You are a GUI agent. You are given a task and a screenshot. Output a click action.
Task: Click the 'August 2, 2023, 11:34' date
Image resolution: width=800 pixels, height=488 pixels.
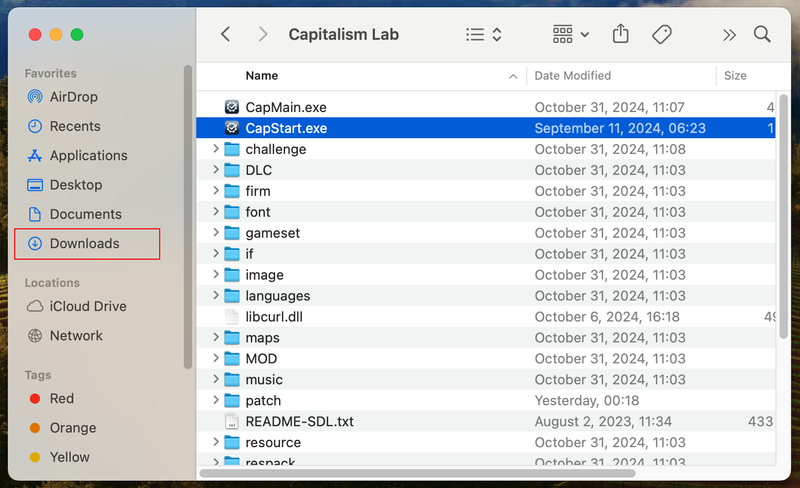603,422
